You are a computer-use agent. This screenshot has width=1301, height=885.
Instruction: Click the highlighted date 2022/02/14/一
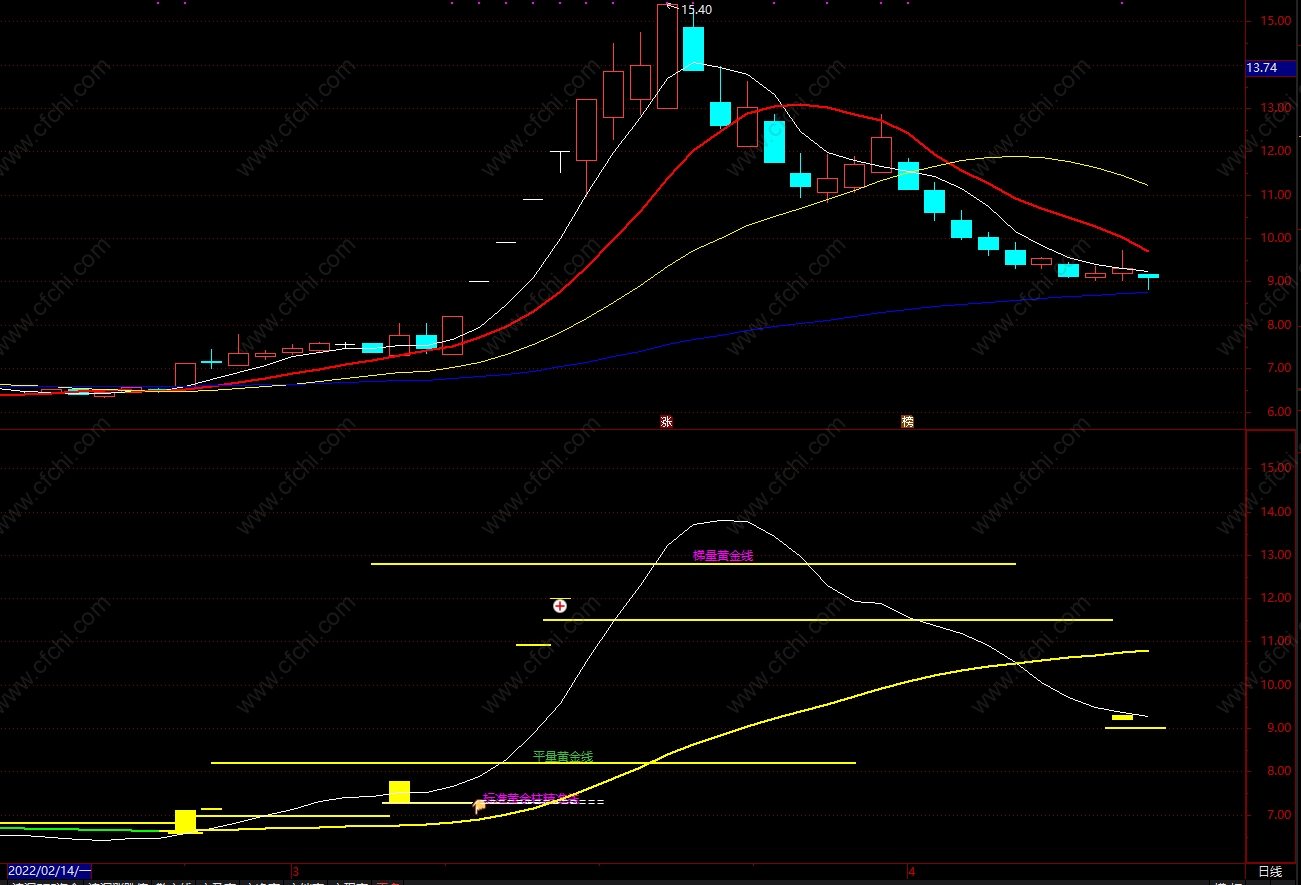click(x=47, y=872)
